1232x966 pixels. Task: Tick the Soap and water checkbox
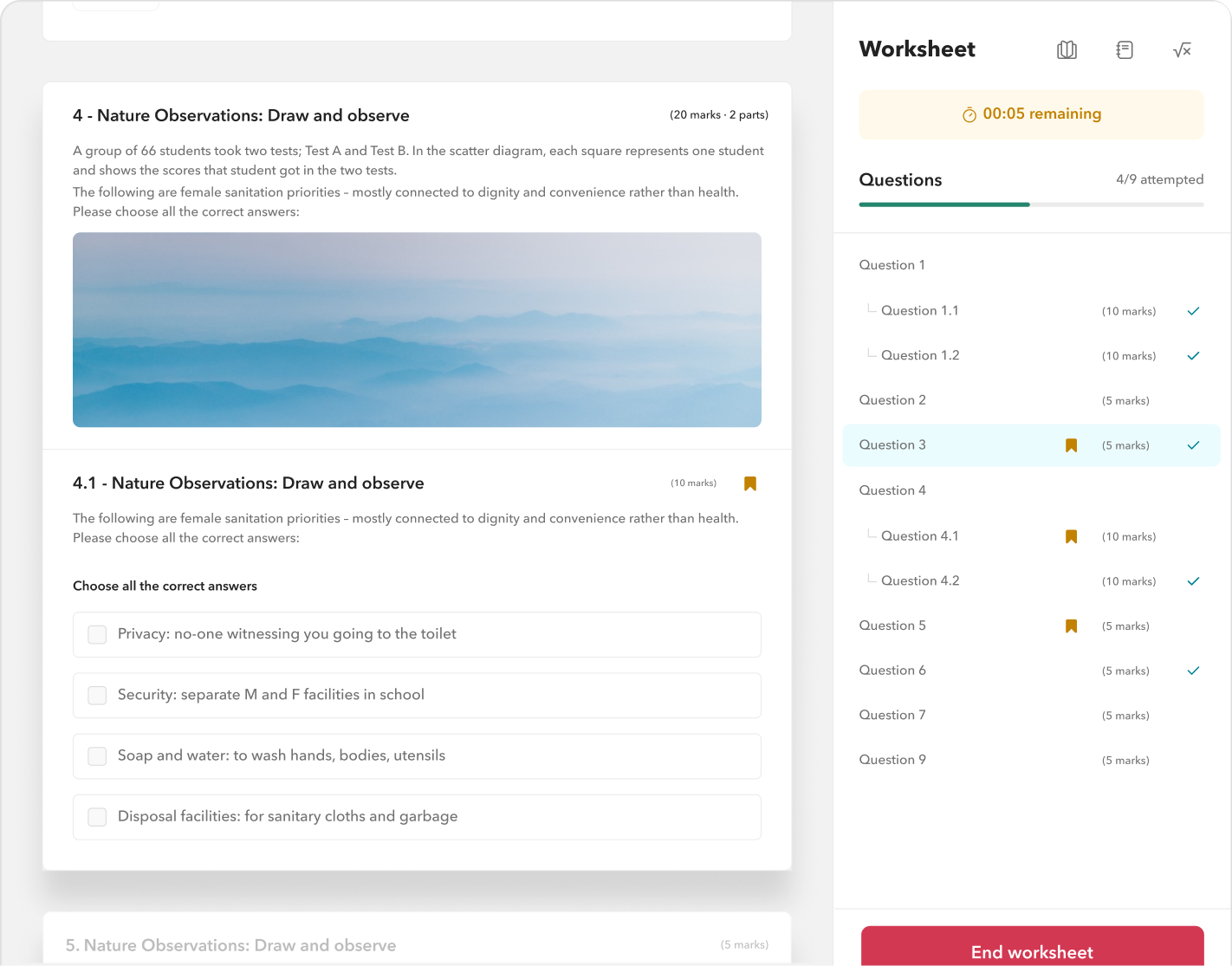[97, 756]
